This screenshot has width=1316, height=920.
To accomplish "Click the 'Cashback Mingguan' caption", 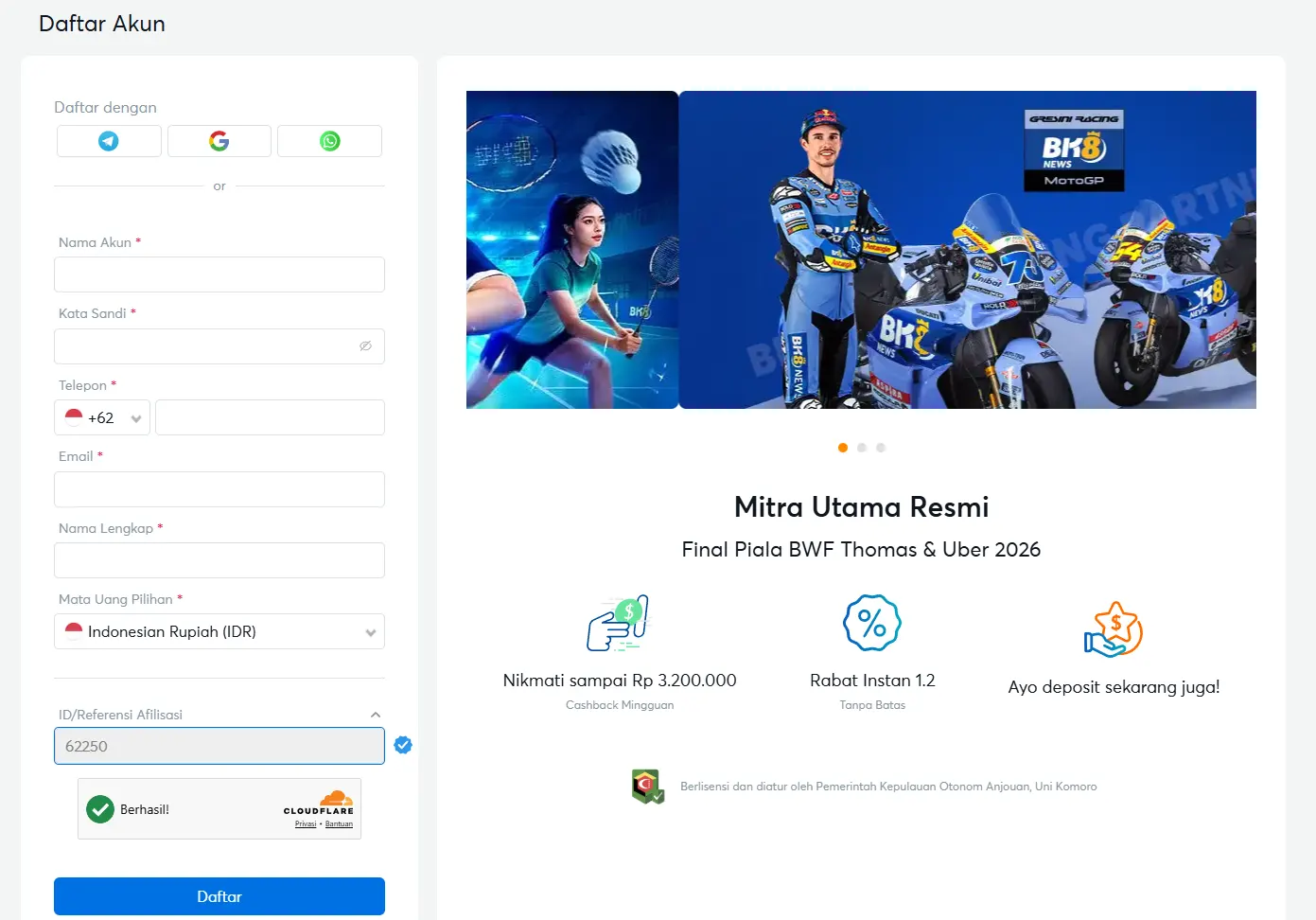I will pyautogui.click(x=620, y=705).
